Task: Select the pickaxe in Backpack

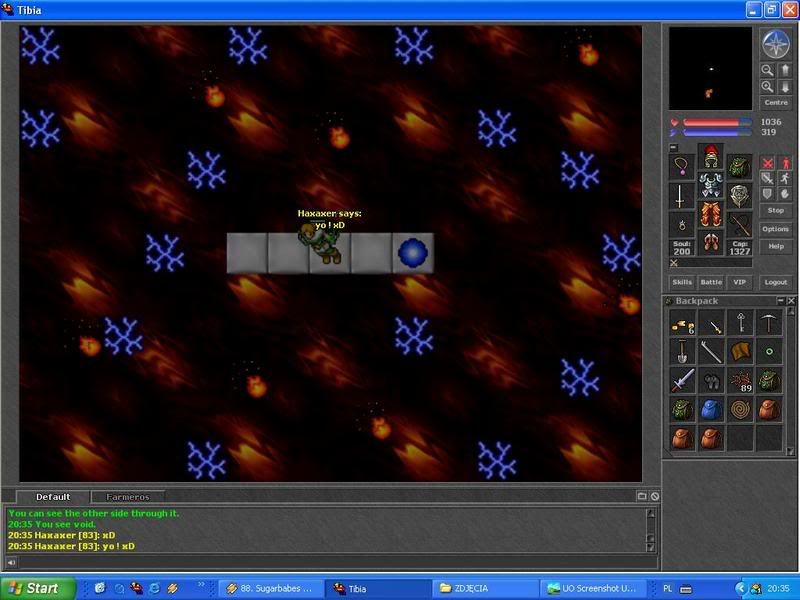Action: pos(769,323)
